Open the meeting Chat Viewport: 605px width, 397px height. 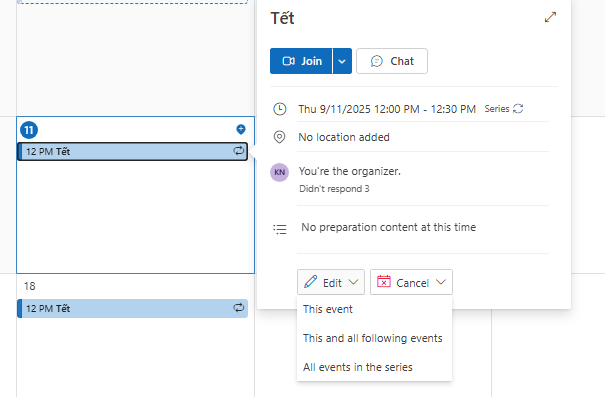pyautogui.click(x=392, y=61)
